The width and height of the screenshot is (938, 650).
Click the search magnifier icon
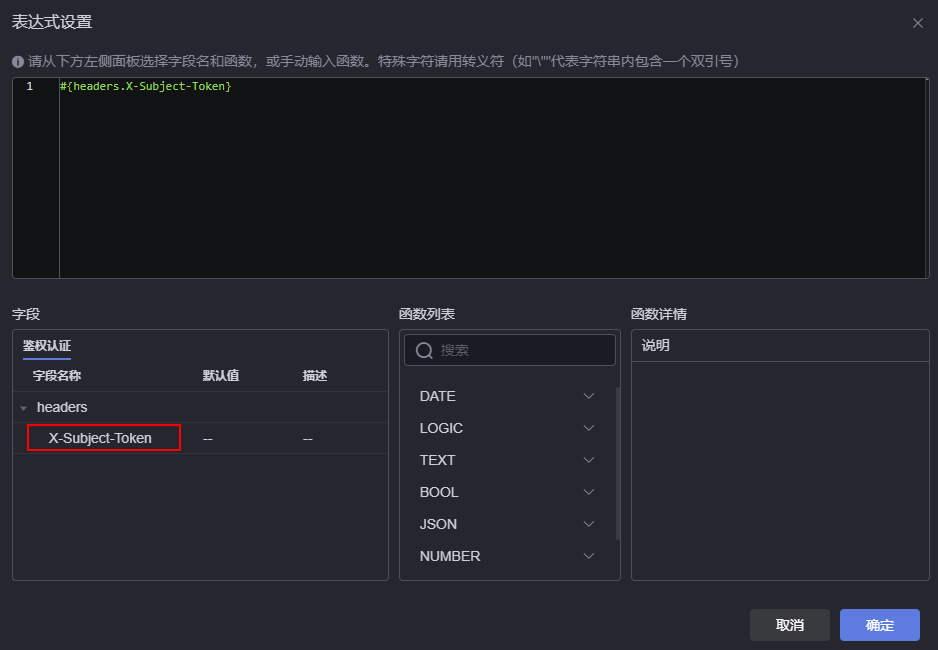(424, 350)
